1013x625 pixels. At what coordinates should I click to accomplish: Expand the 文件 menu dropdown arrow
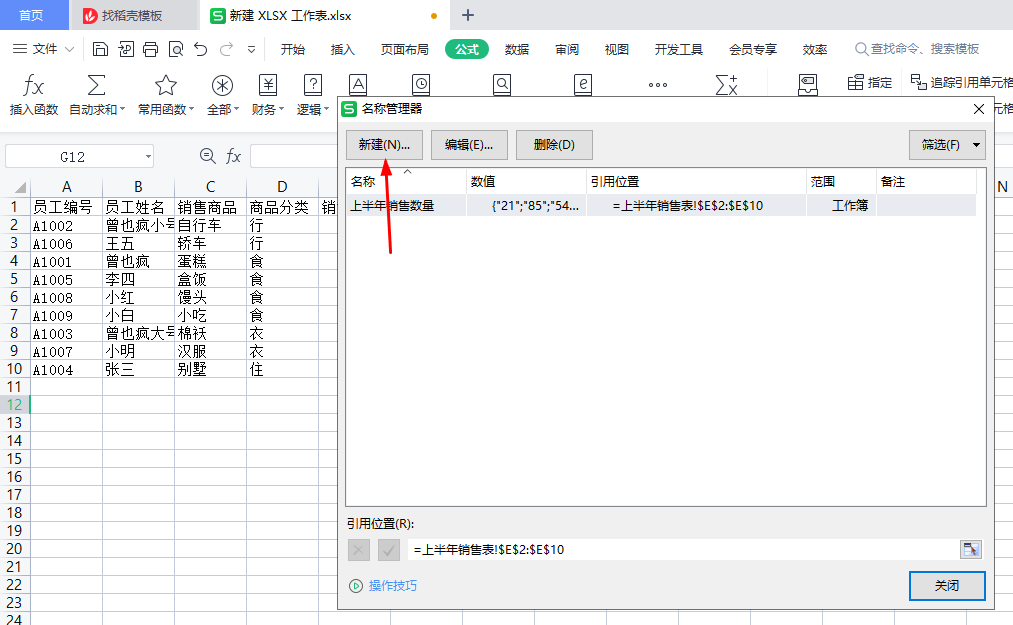[x=70, y=49]
